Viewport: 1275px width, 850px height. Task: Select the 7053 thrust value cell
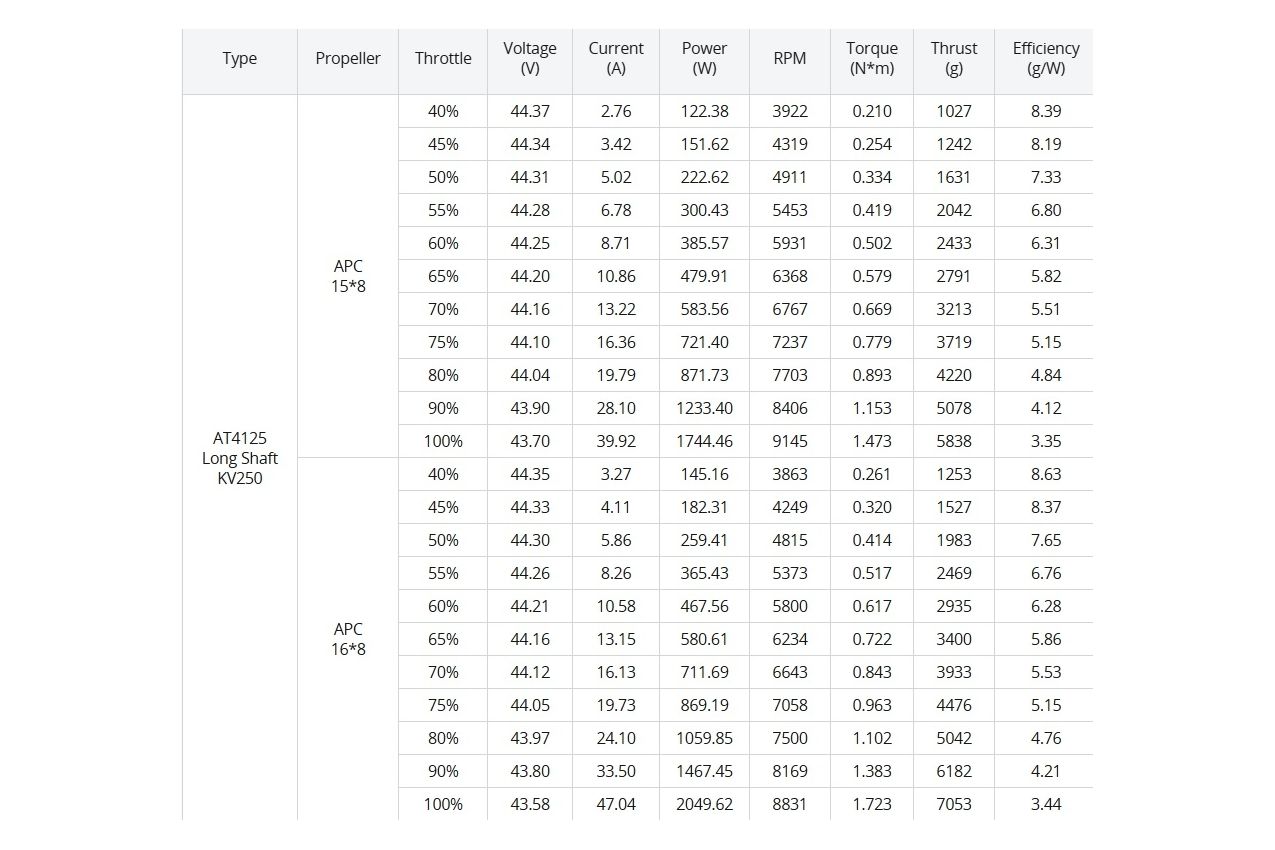(x=954, y=804)
